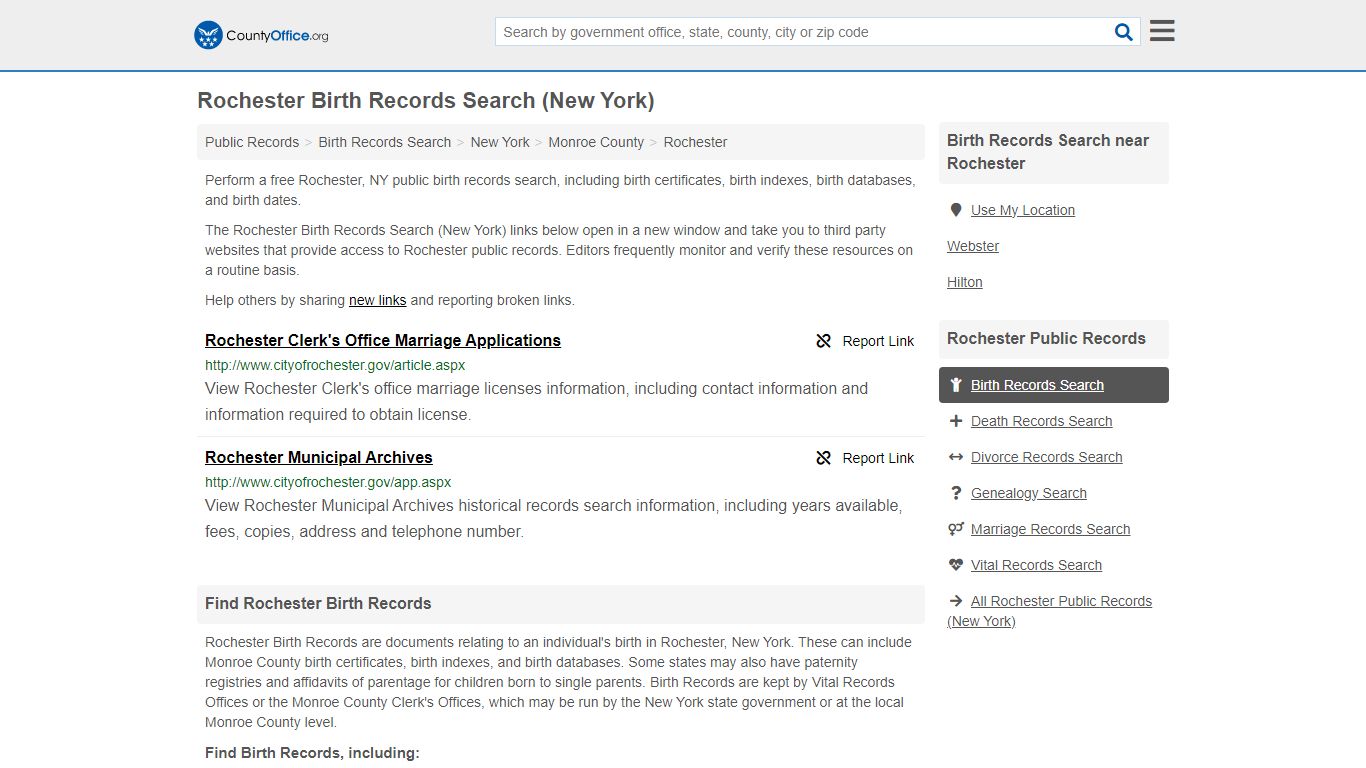1366x768 pixels.
Task: Click the arrow icon by All Rochester Public Records
Action: 956,601
